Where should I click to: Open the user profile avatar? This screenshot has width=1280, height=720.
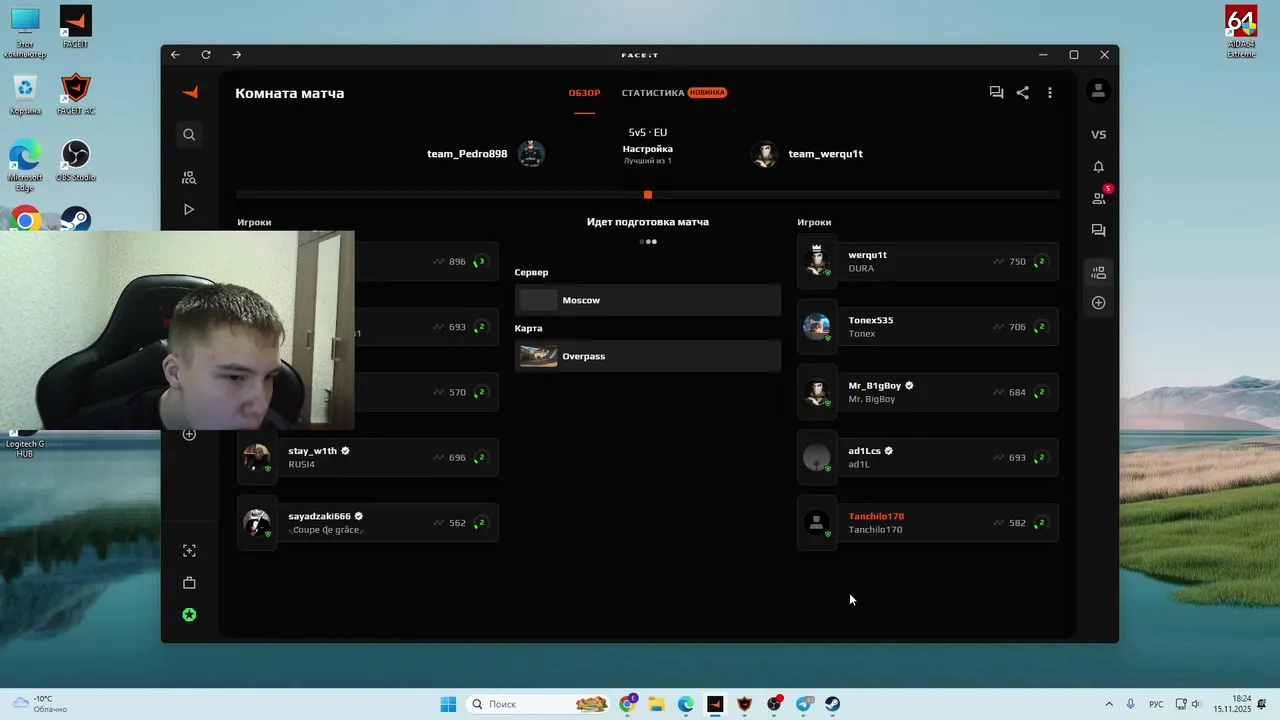pos(1098,91)
